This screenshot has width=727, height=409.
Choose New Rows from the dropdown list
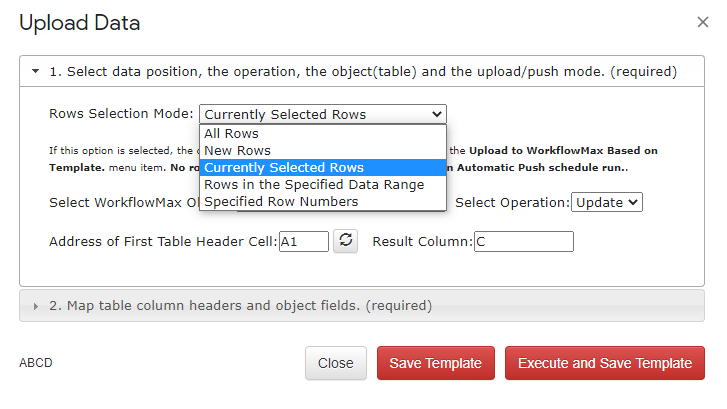click(x=323, y=151)
